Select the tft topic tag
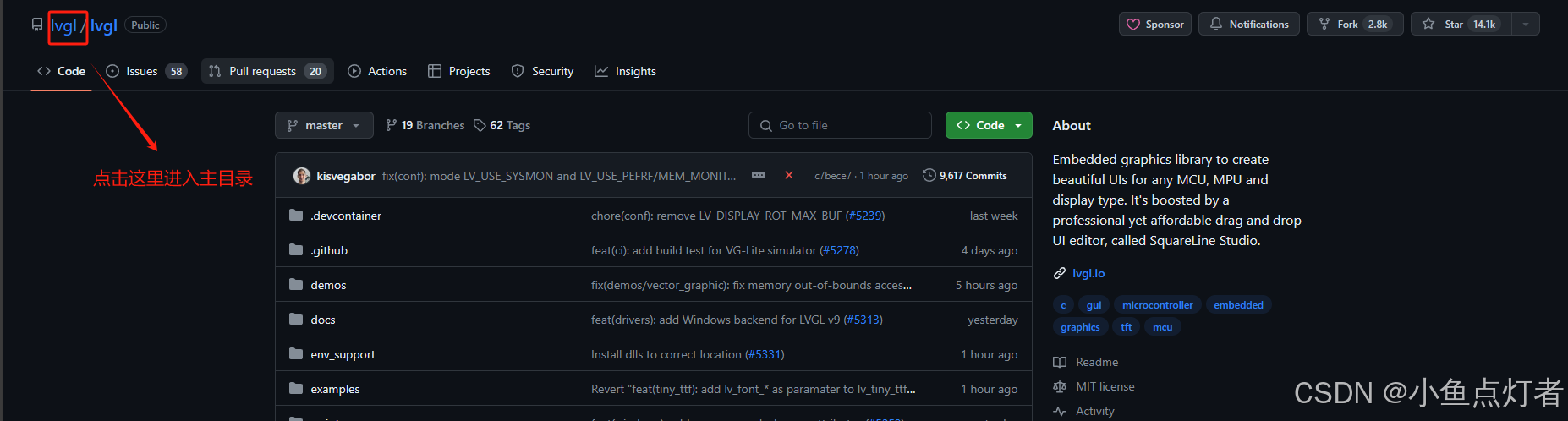 tap(1126, 327)
